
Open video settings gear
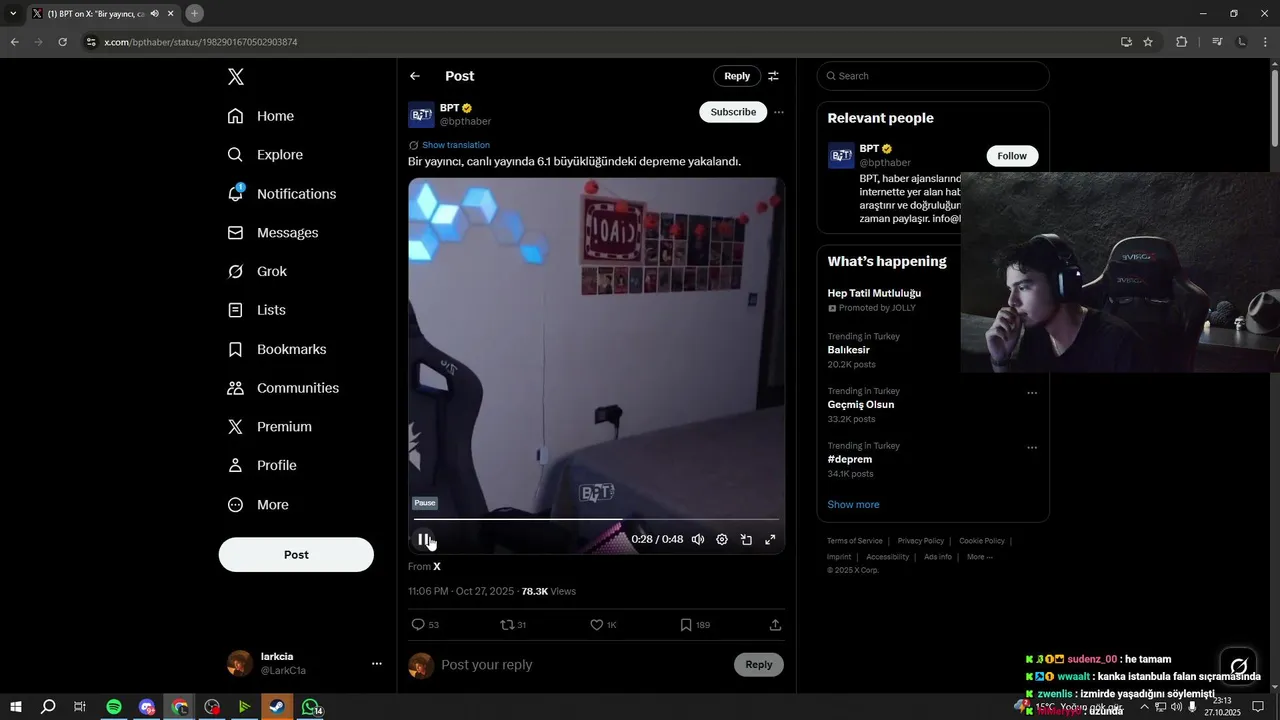coord(722,540)
